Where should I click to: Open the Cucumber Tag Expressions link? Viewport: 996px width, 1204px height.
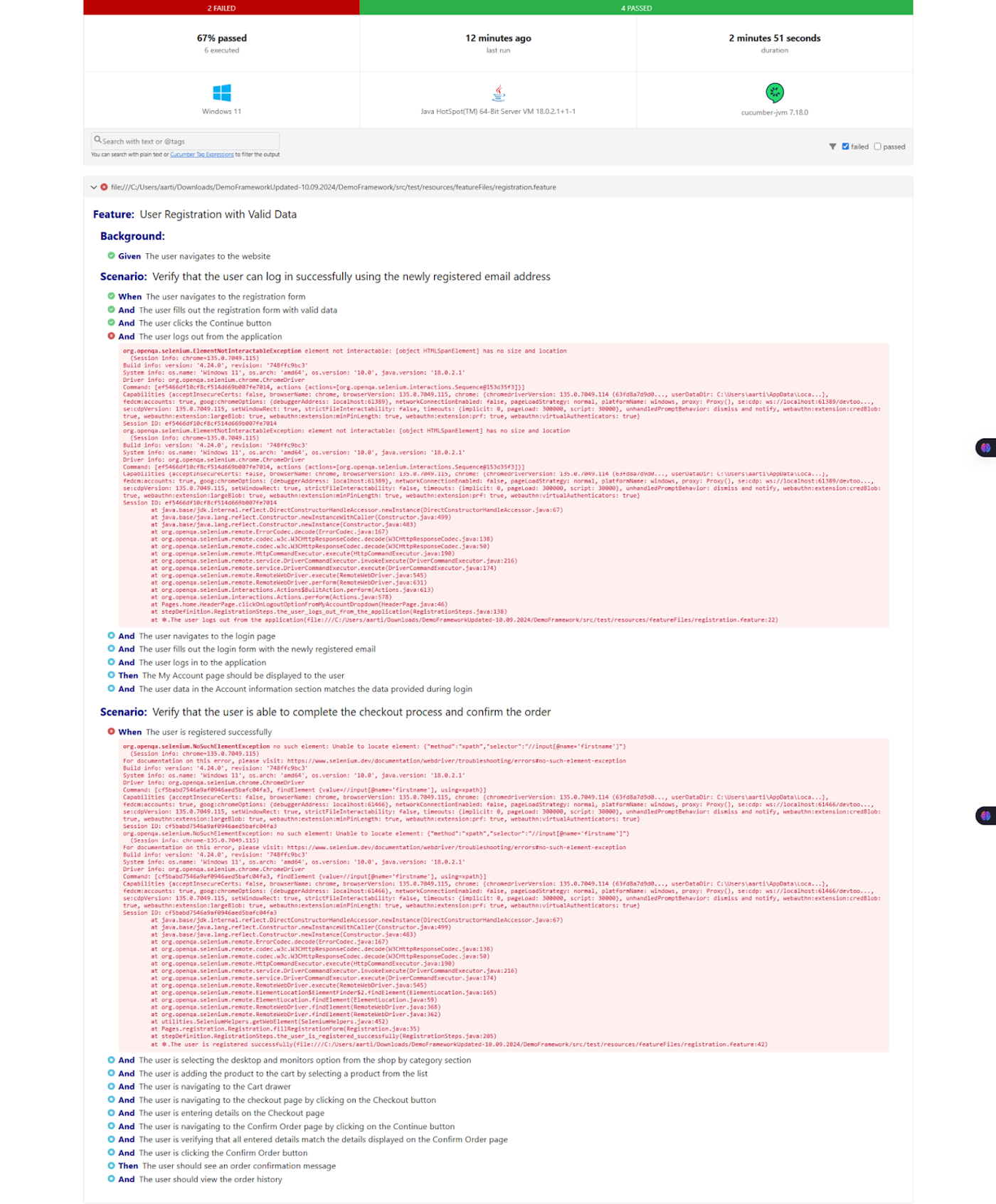202,154
